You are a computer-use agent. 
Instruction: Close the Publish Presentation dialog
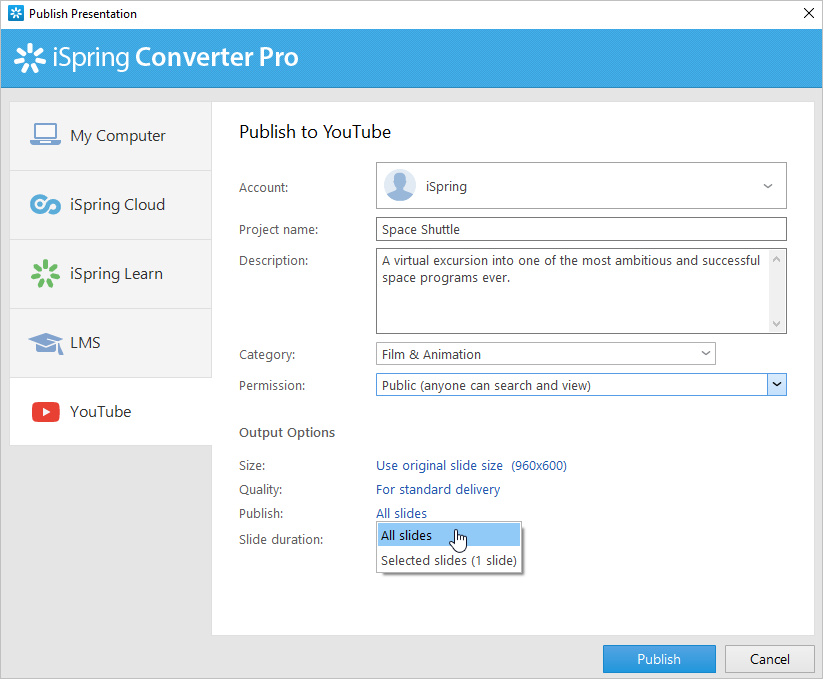809,13
